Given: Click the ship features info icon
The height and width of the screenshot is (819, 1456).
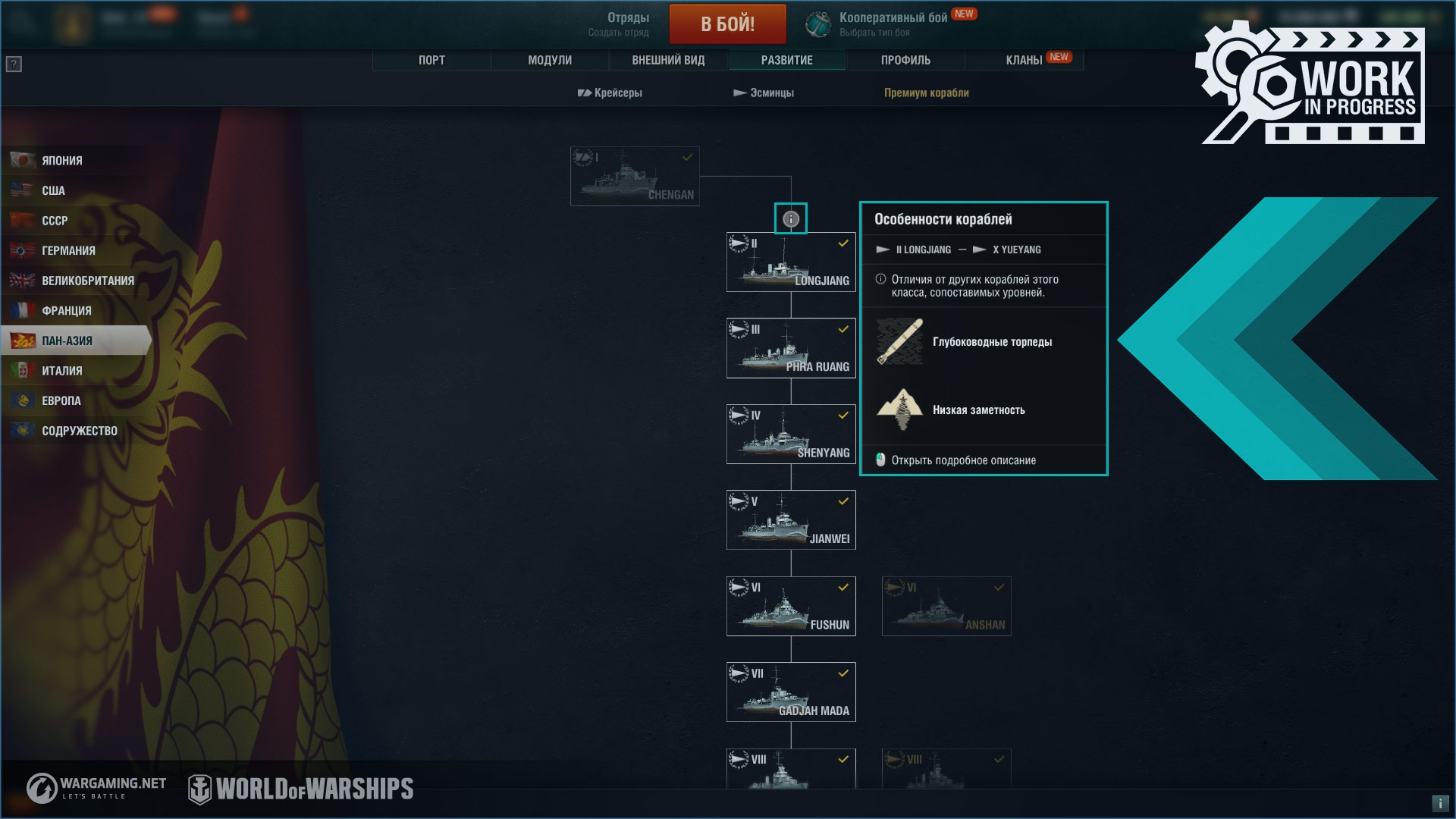Looking at the screenshot, I should (x=791, y=219).
